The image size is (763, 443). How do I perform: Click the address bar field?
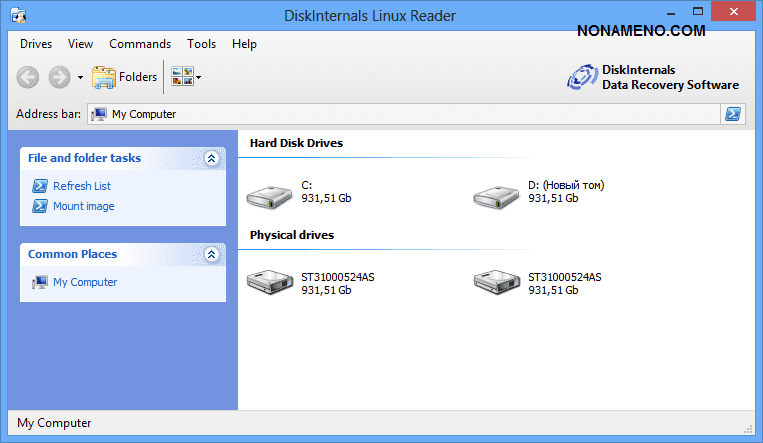[x=400, y=114]
